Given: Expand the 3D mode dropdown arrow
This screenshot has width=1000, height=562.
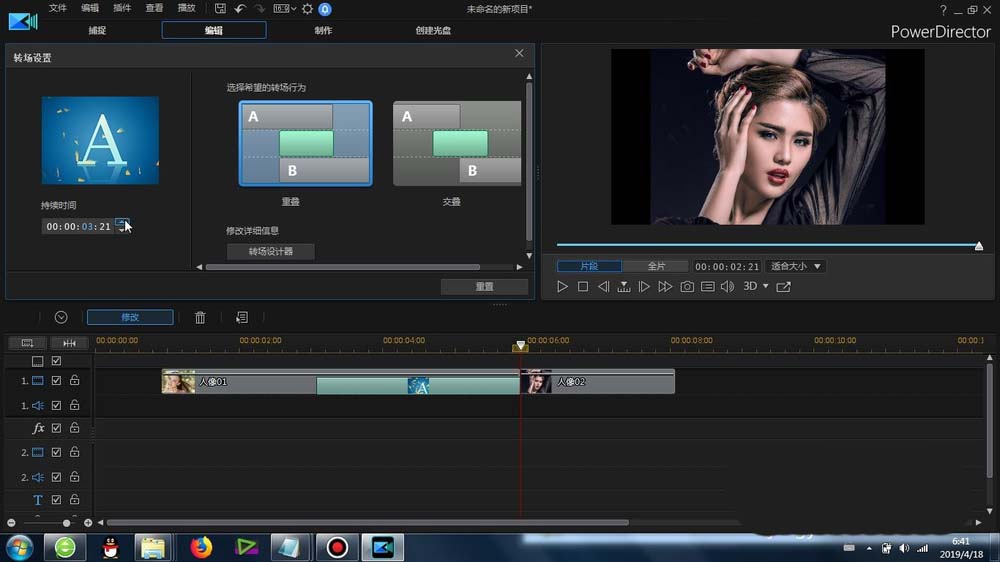Looking at the screenshot, I should [766, 286].
